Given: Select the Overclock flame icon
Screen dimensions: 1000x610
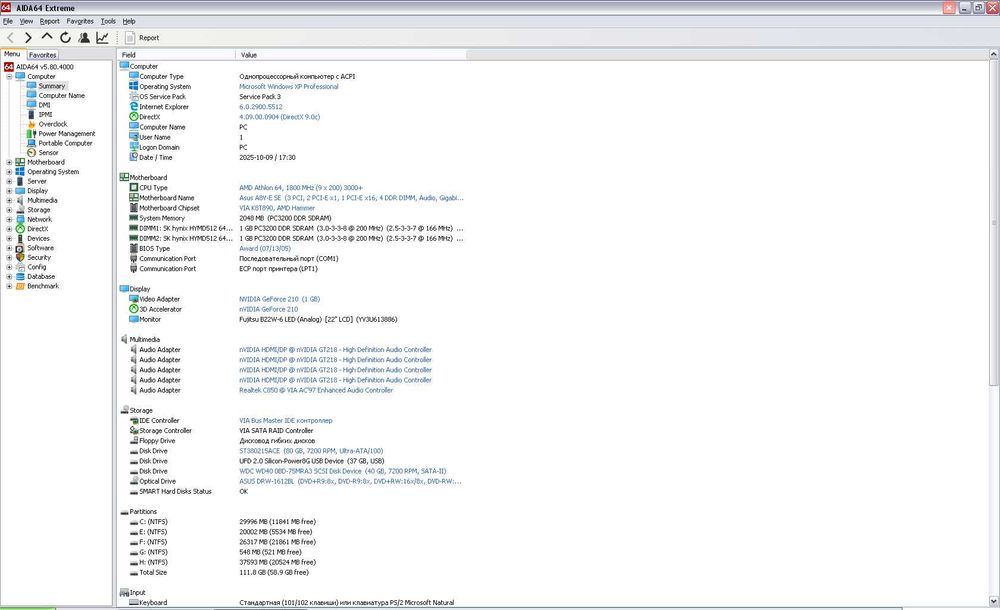Looking at the screenshot, I should 31,124.
